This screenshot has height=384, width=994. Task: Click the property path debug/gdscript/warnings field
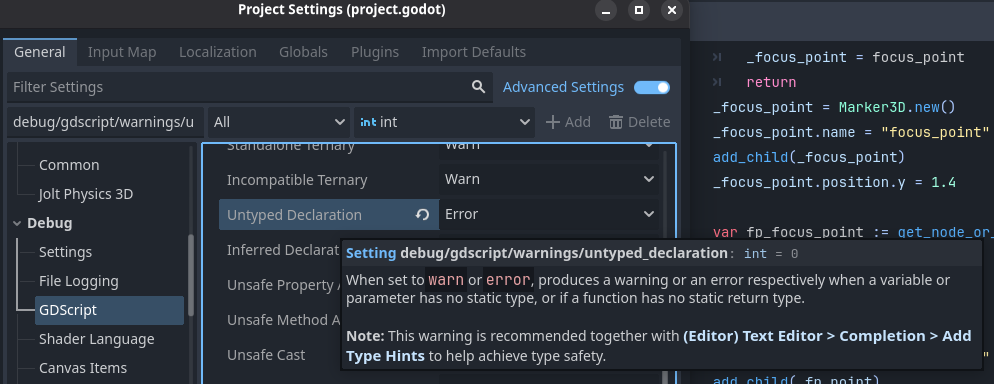(x=105, y=122)
